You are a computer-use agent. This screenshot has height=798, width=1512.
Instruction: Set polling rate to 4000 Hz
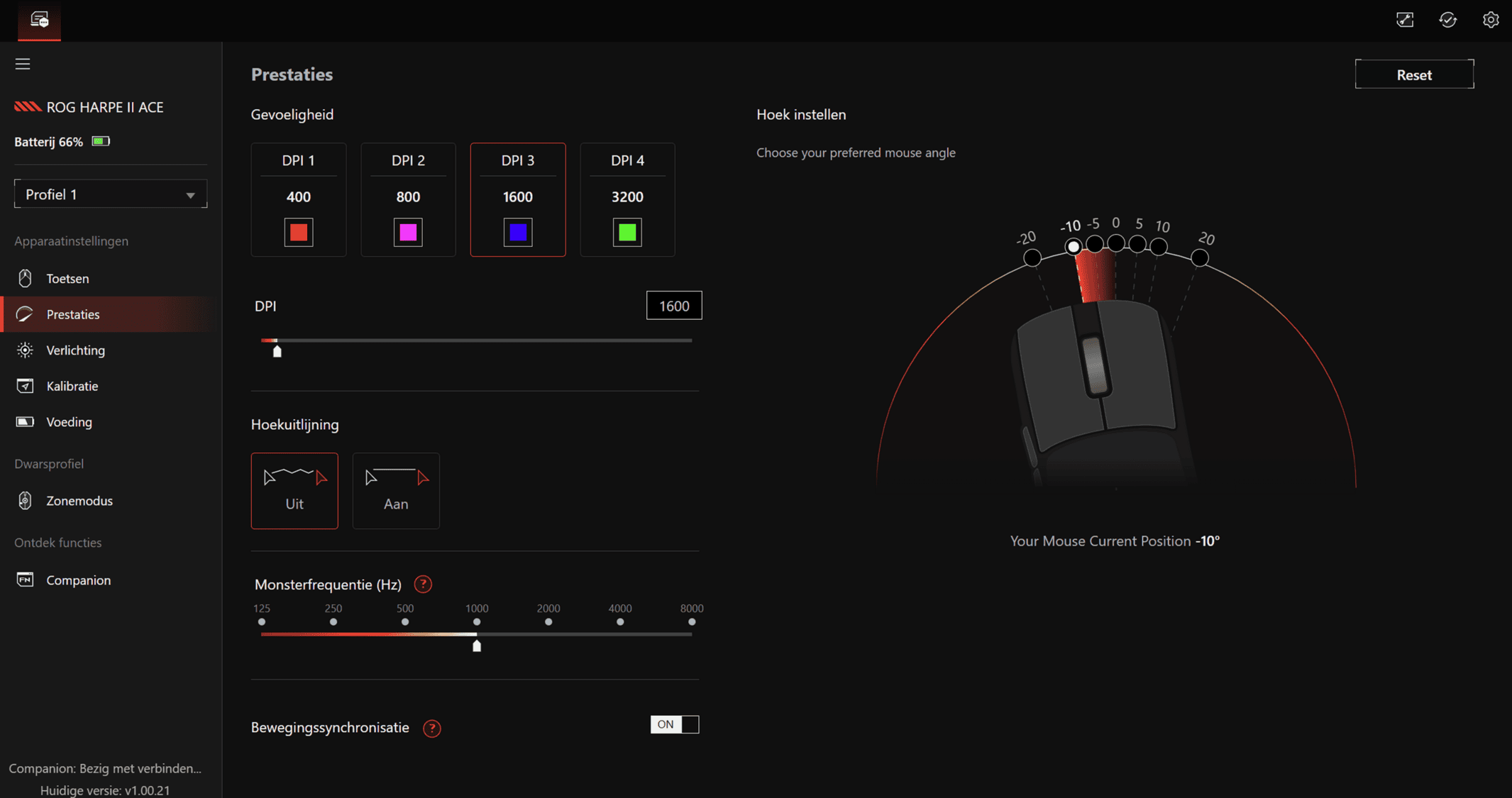(x=620, y=621)
